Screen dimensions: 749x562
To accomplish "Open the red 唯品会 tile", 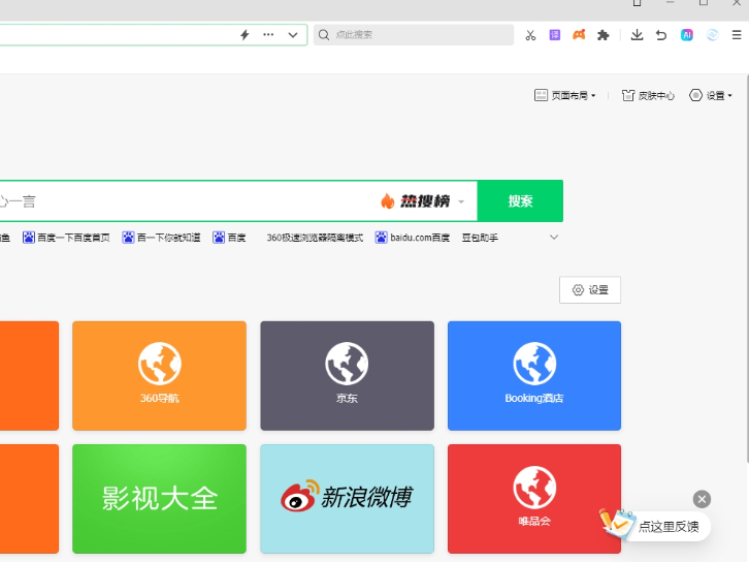I will (x=534, y=499).
